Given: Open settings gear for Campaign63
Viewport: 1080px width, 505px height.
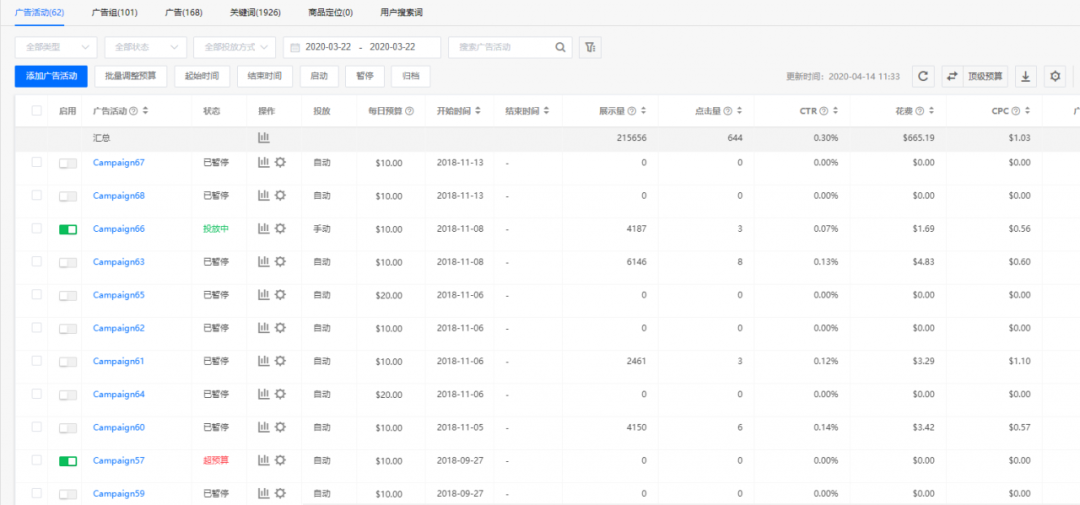Looking at the screenshot, I should 280,261.
